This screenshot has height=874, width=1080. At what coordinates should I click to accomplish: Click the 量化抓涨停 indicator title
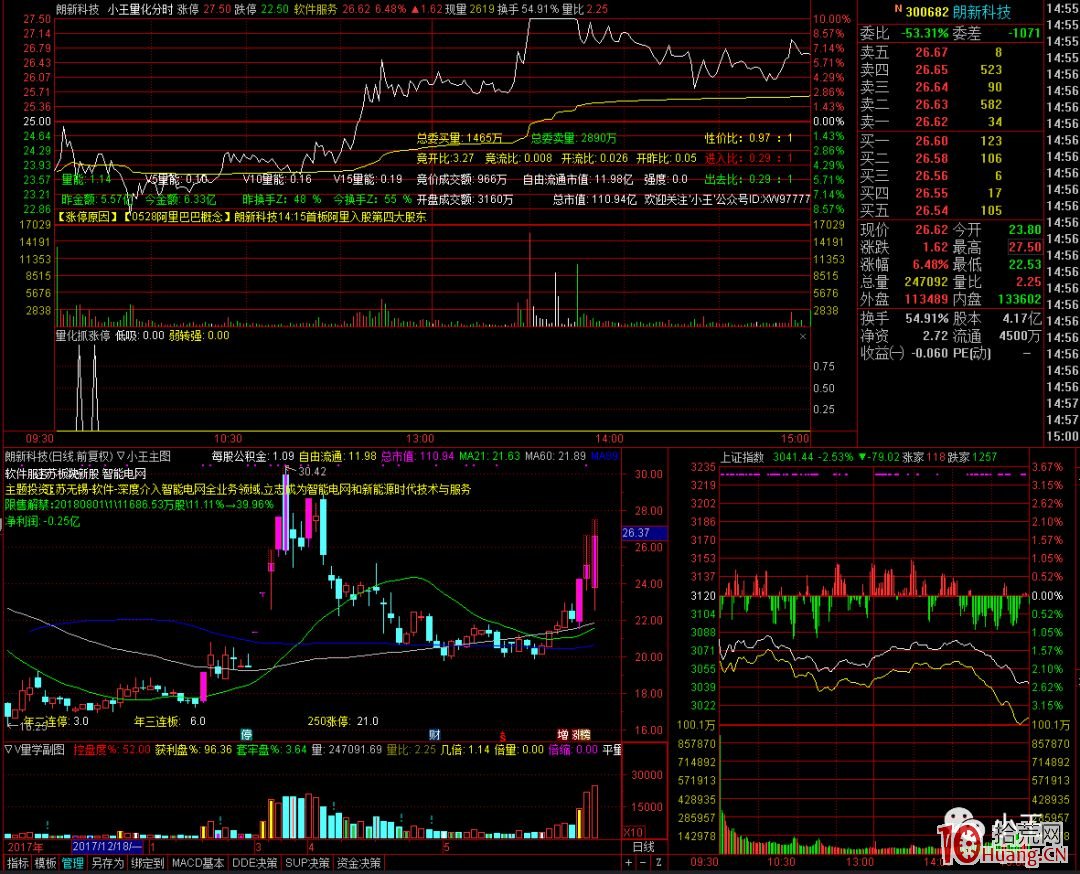click(83, 335)
